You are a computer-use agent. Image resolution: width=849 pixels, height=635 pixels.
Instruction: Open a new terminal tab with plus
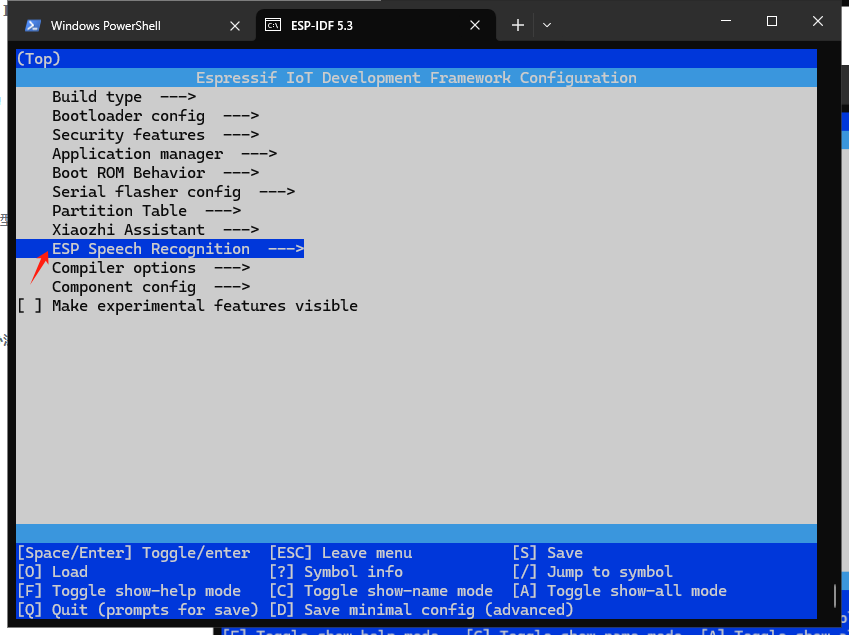coord(517,25)
